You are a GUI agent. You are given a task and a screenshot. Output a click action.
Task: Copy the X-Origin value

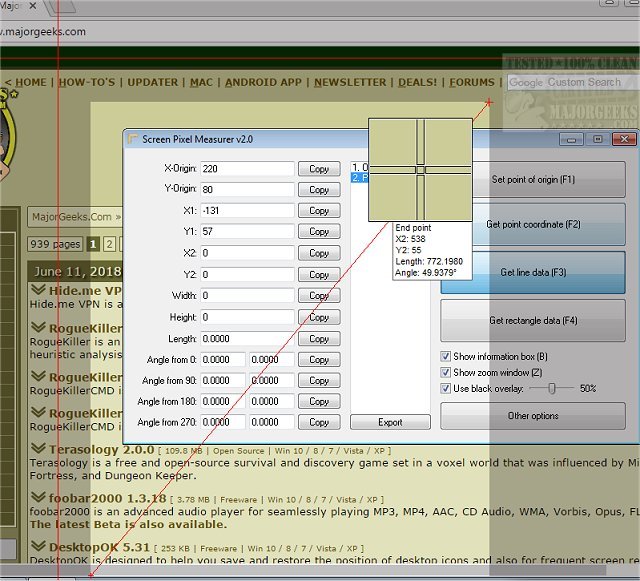(319, 169)
